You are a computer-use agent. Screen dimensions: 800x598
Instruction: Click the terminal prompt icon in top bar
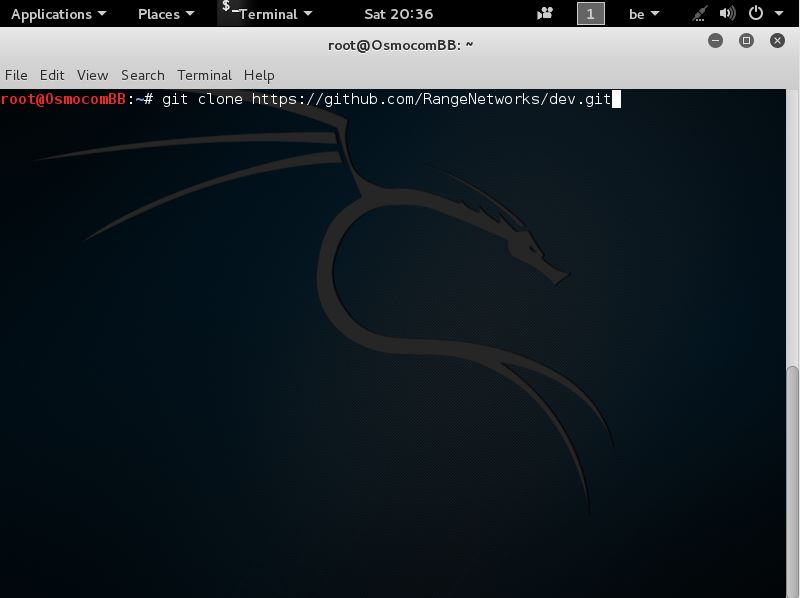tap(229, 7)
